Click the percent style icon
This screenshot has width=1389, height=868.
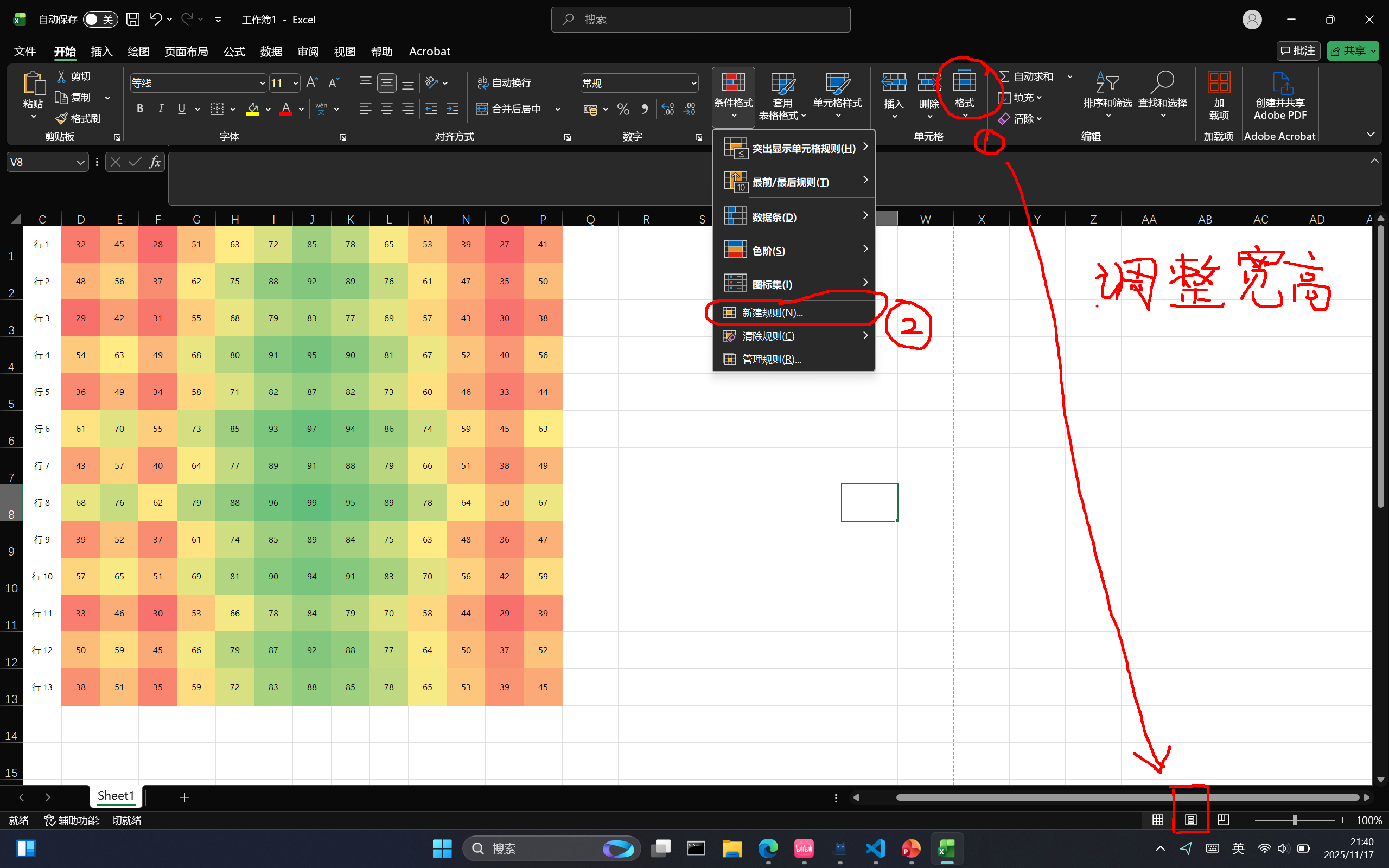point(623,108)
